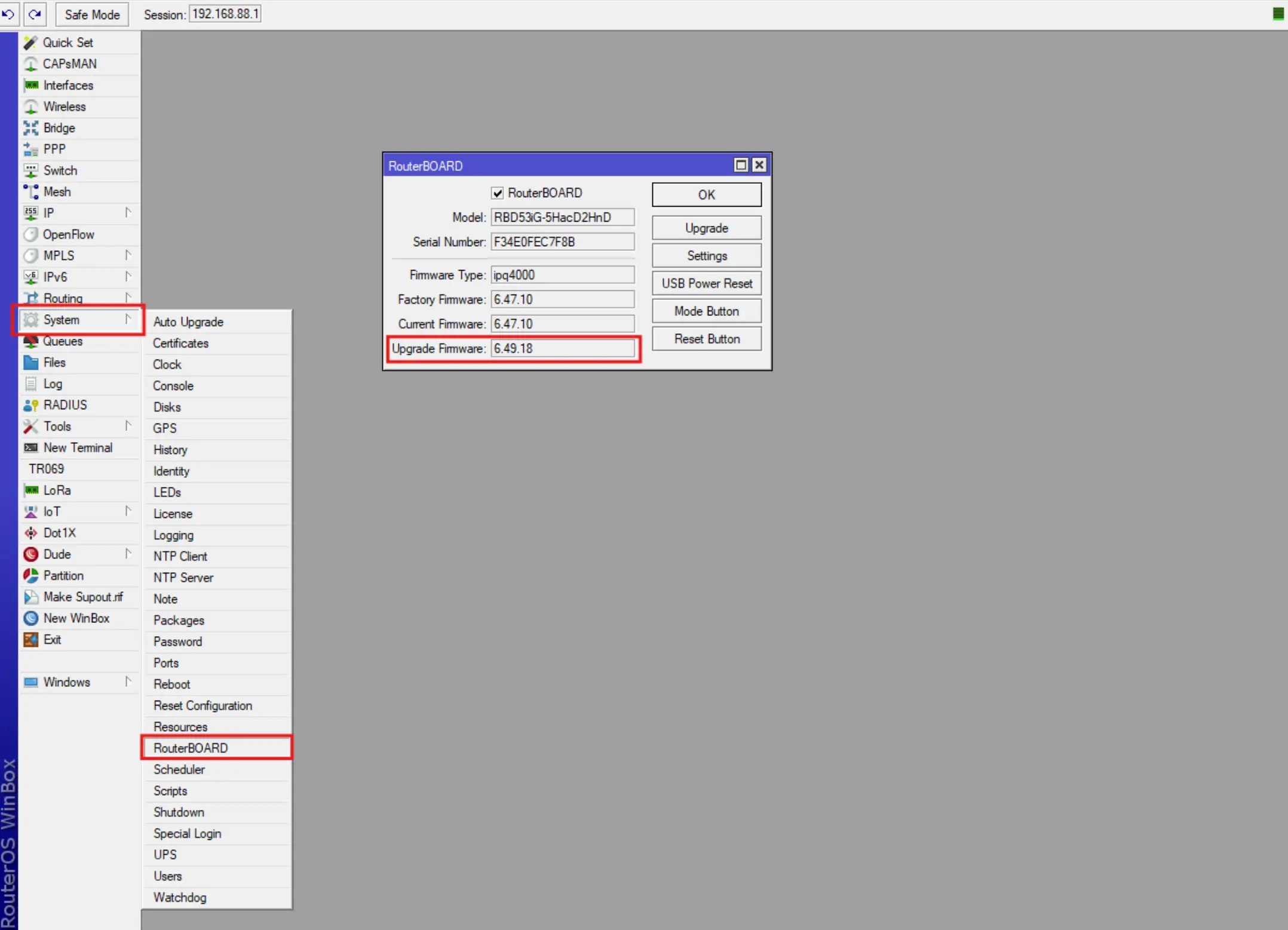The height and width of the screenshot is (930, 1288).
Task: Open Interfaces icon in sidebar
Action: coord(30,85)
